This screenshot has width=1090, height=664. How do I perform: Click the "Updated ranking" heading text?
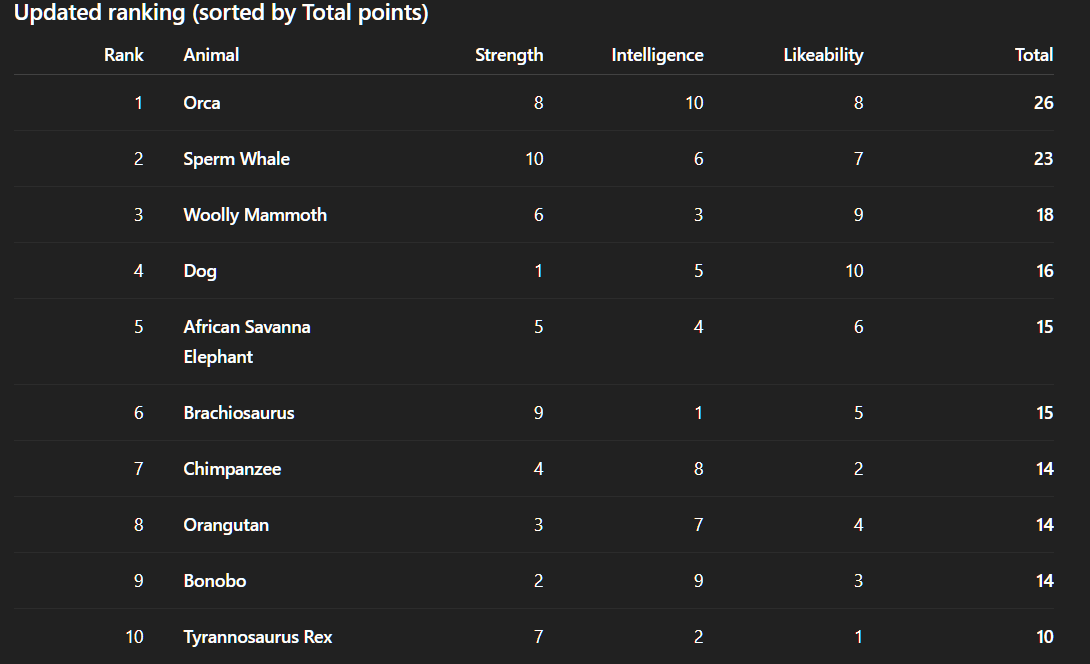[221, 14]
